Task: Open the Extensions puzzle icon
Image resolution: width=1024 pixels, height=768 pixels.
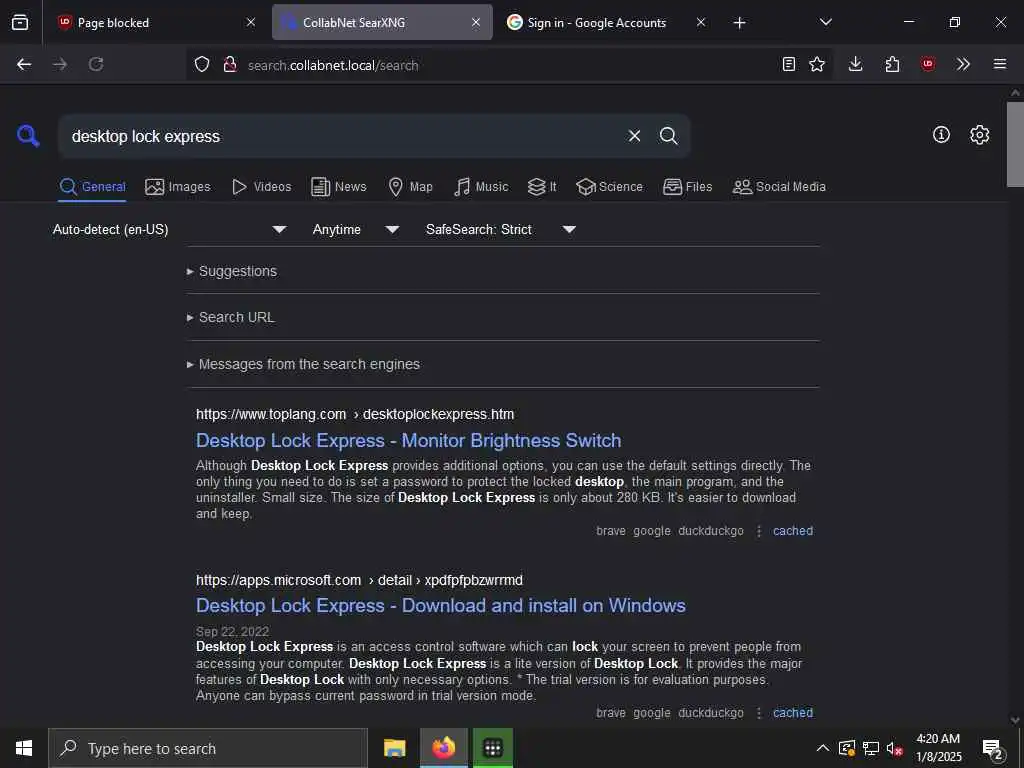Action: point(892,64)
